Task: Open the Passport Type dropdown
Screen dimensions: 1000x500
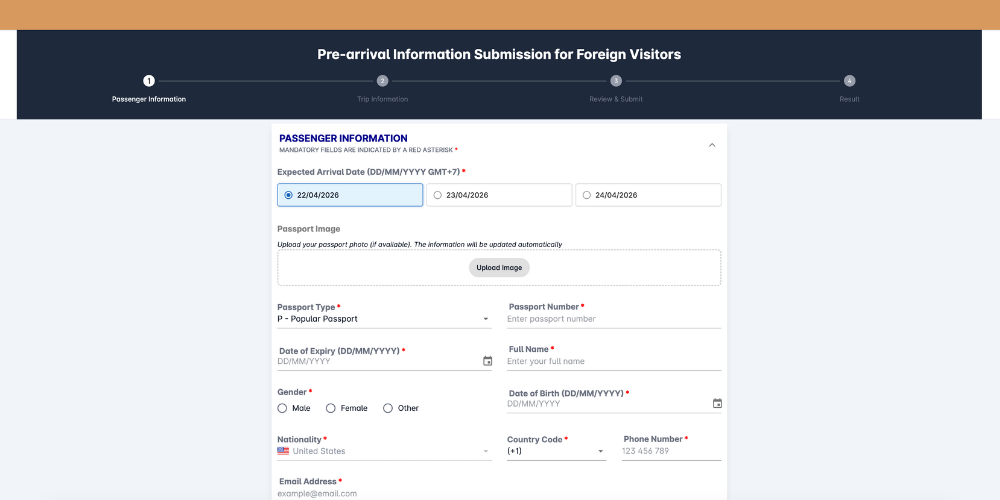Action: [x=384, y=319]
